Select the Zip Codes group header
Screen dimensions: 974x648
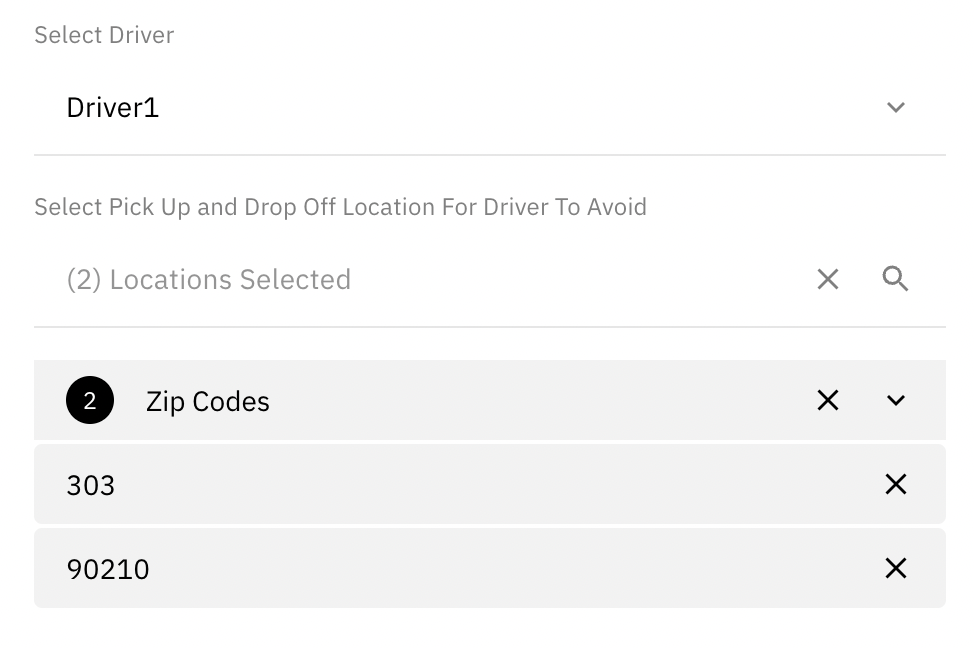[208, 400]
